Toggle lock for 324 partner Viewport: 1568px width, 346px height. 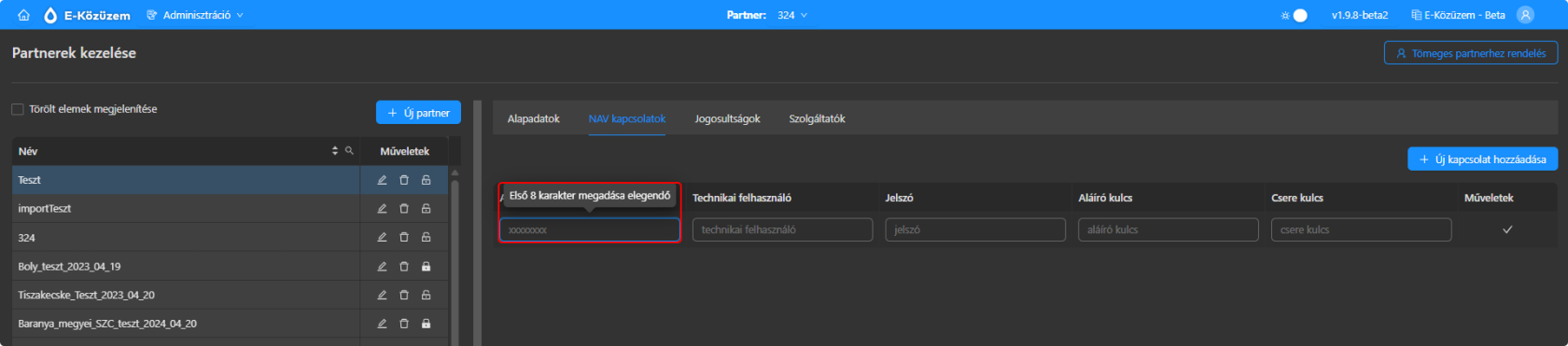coord(426,238)
